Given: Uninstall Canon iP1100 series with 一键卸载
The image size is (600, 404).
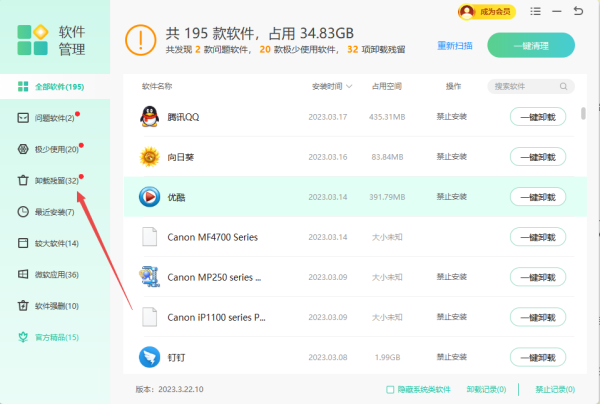Looking at the screenshot, I should (x=538, y=317).
